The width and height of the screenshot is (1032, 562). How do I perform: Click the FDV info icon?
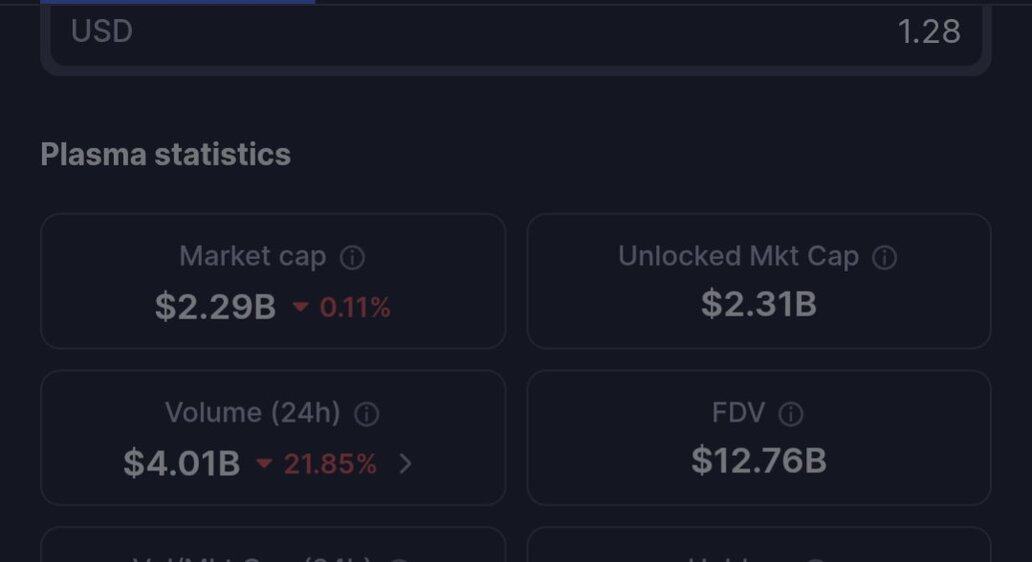[x=790, y=414]
